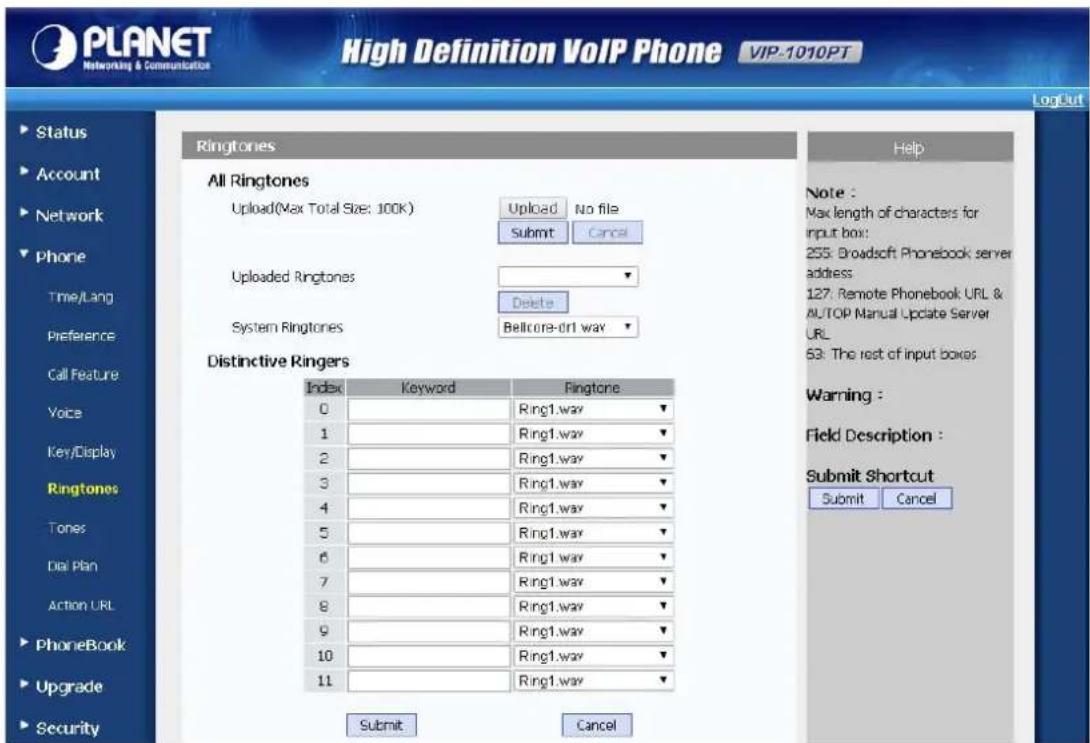This screenshot has height=743, width=1090.
Task: Expand the Upgrade menu
Action: tap(69, 687)
